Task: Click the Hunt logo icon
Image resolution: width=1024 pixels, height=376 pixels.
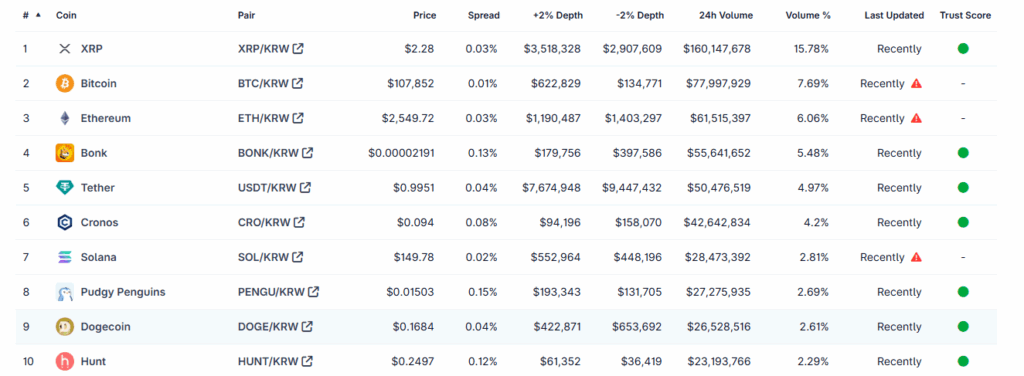Action: (65, 361)
